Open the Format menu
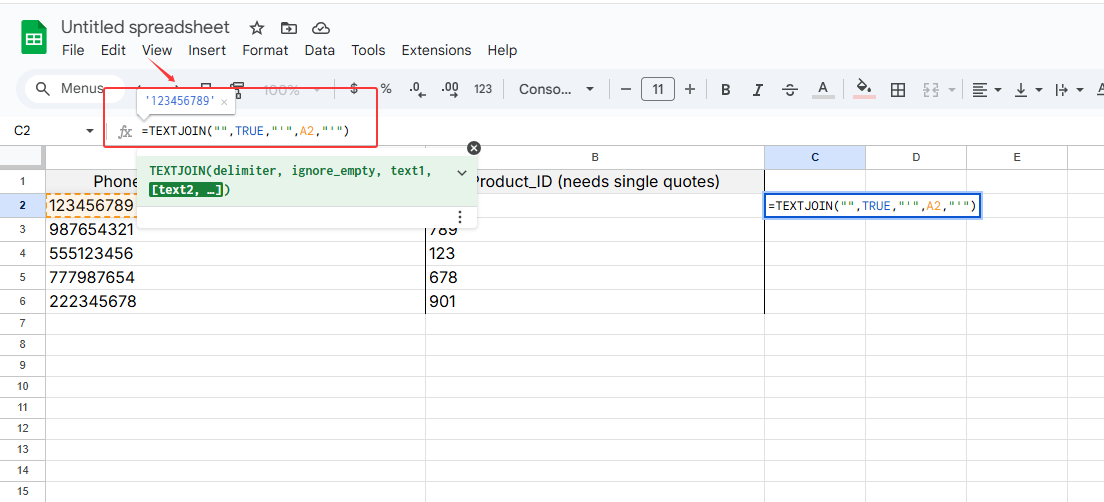1104x502 pixels. coord(265,50)
